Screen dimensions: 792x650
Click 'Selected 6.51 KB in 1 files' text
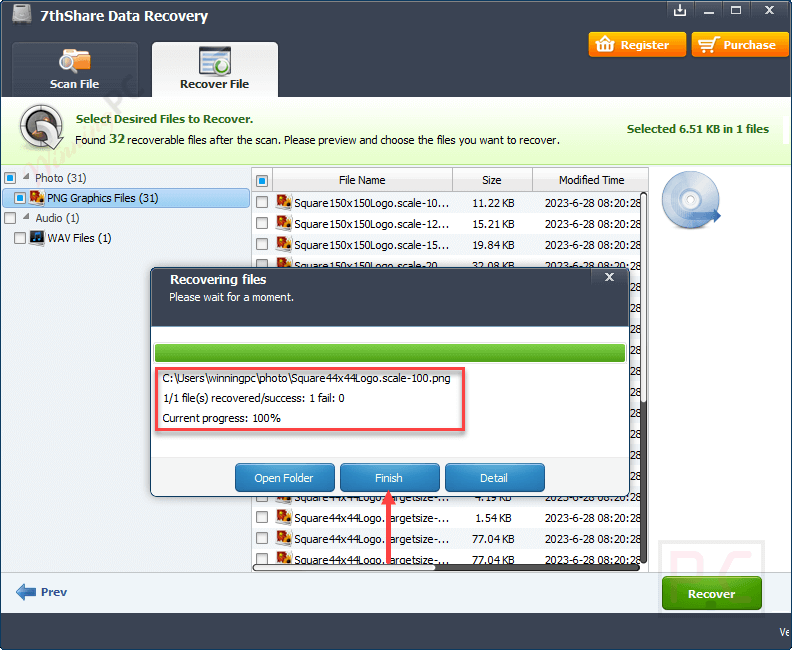(x=698, y=129)
